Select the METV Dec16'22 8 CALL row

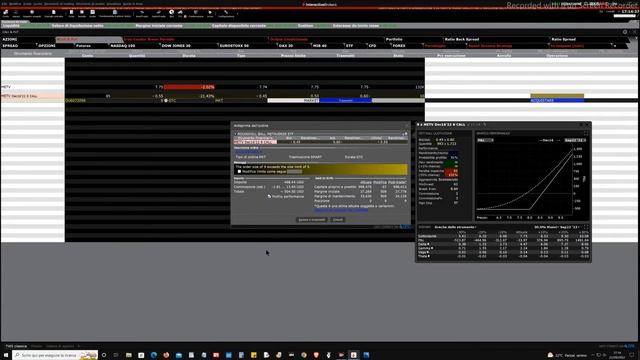(x=33, y=96)
